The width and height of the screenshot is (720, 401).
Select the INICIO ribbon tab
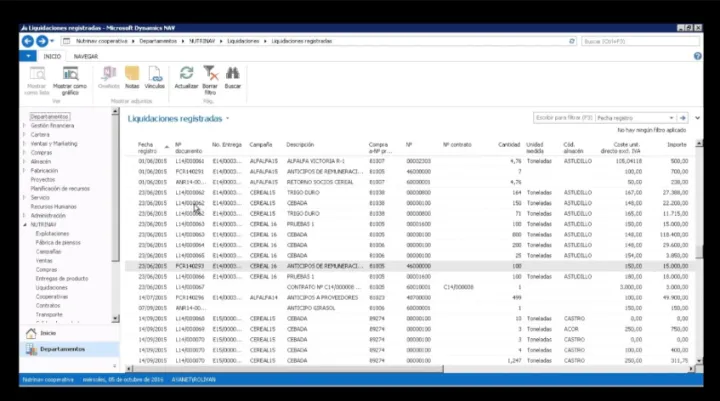click(x=52, y=57)
